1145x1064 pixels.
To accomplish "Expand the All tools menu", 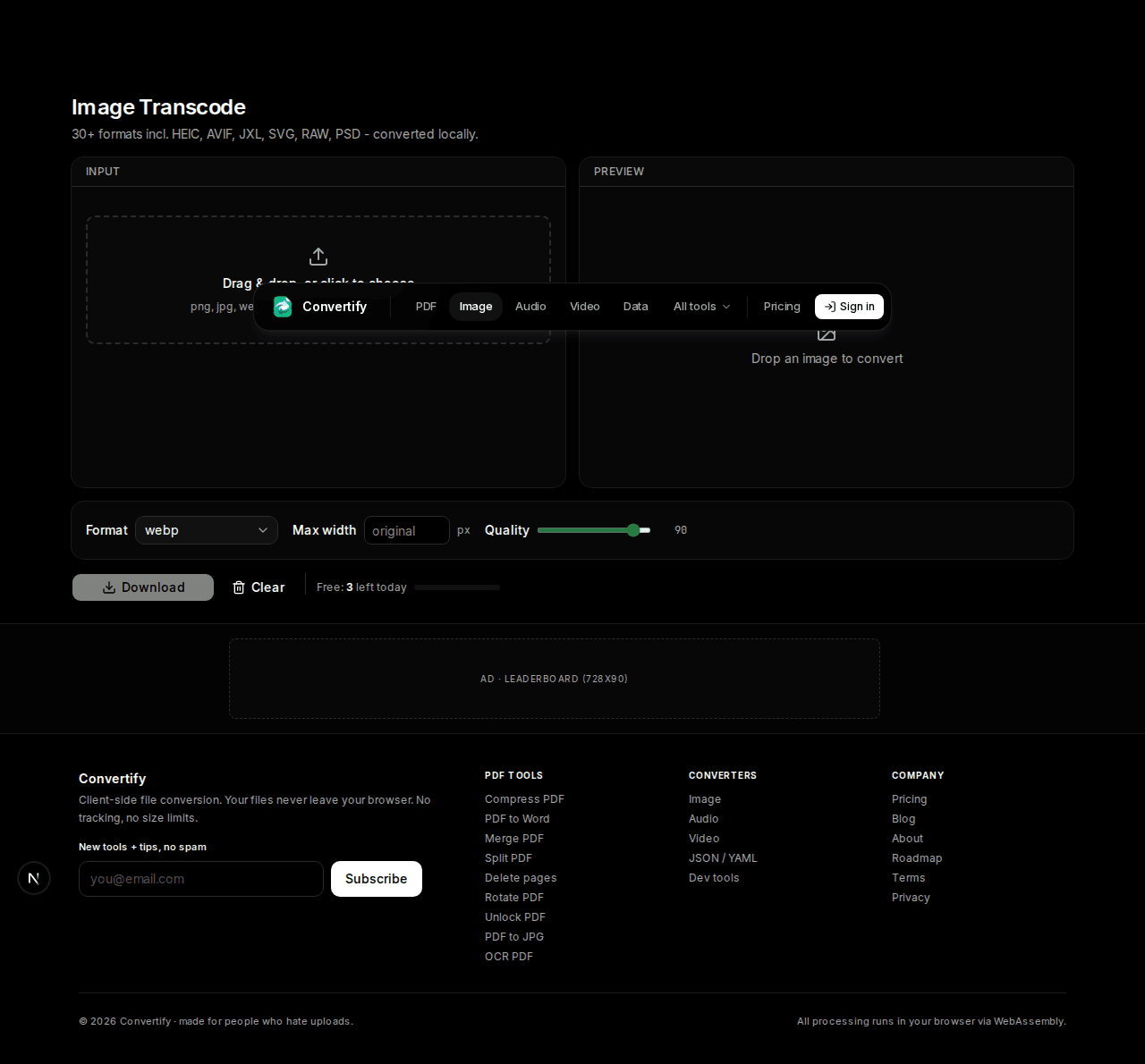I will tap(702, 307).
